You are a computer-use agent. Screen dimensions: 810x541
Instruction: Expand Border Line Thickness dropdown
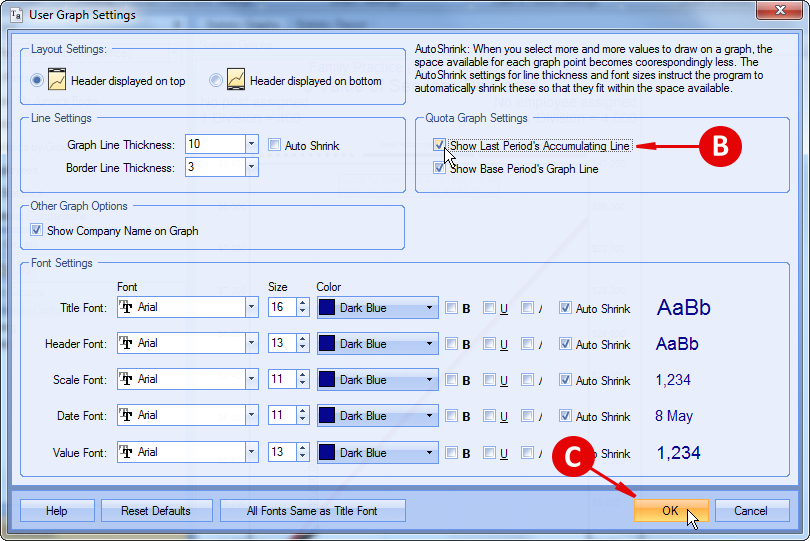pos(251,167)
